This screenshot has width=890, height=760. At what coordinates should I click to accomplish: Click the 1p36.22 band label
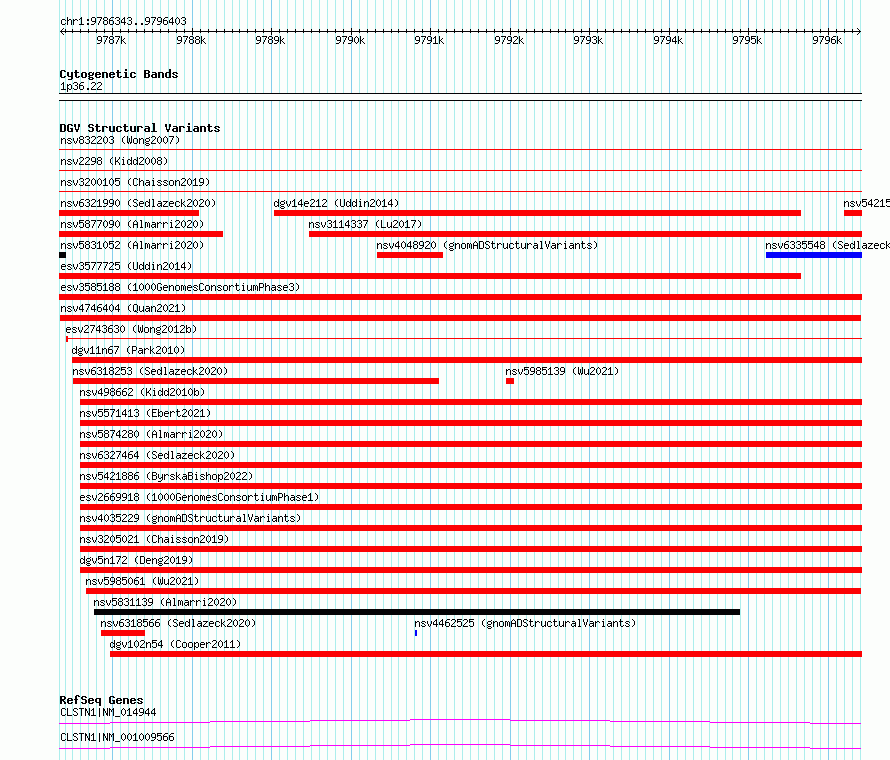[x=82, y=86]
